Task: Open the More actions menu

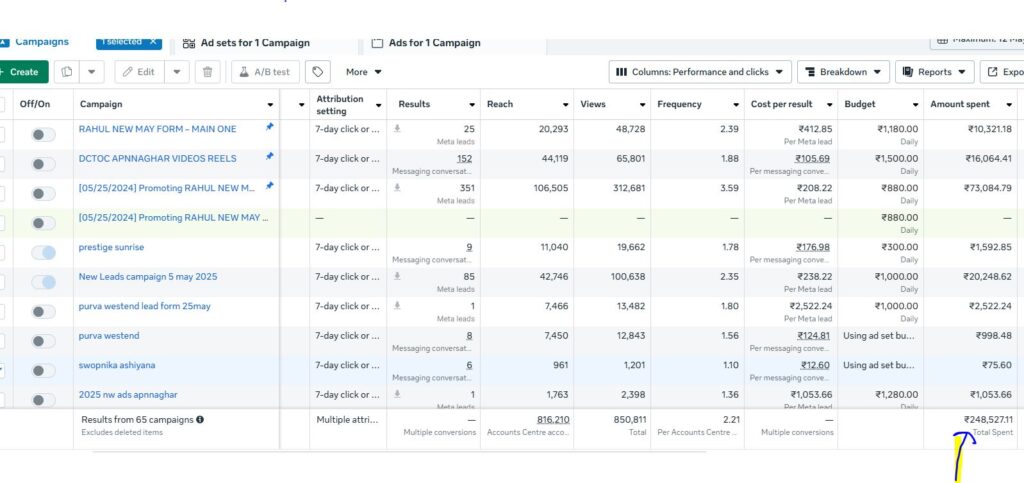Action: (x=364, y=72)
